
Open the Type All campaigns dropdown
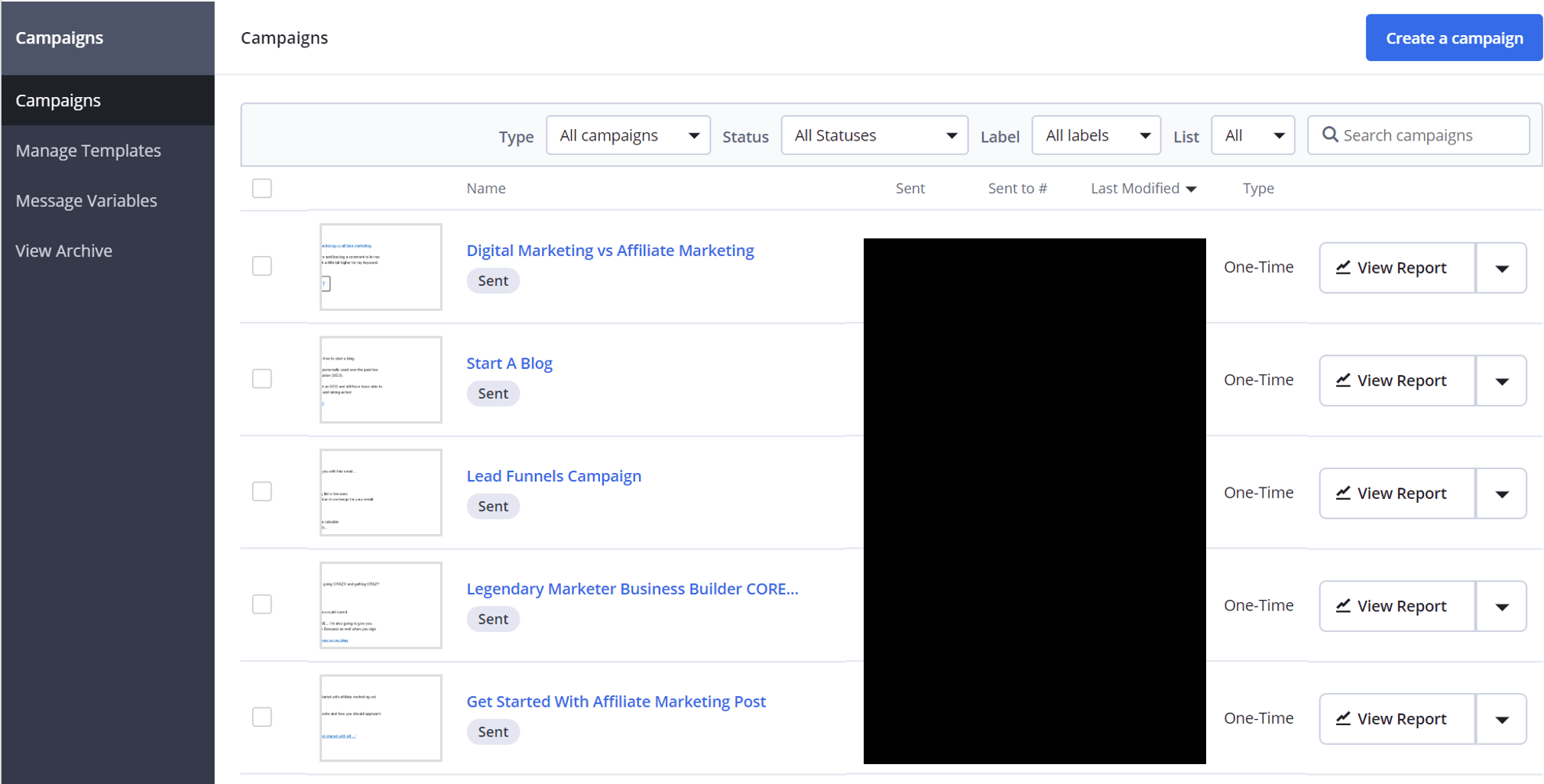628,135
